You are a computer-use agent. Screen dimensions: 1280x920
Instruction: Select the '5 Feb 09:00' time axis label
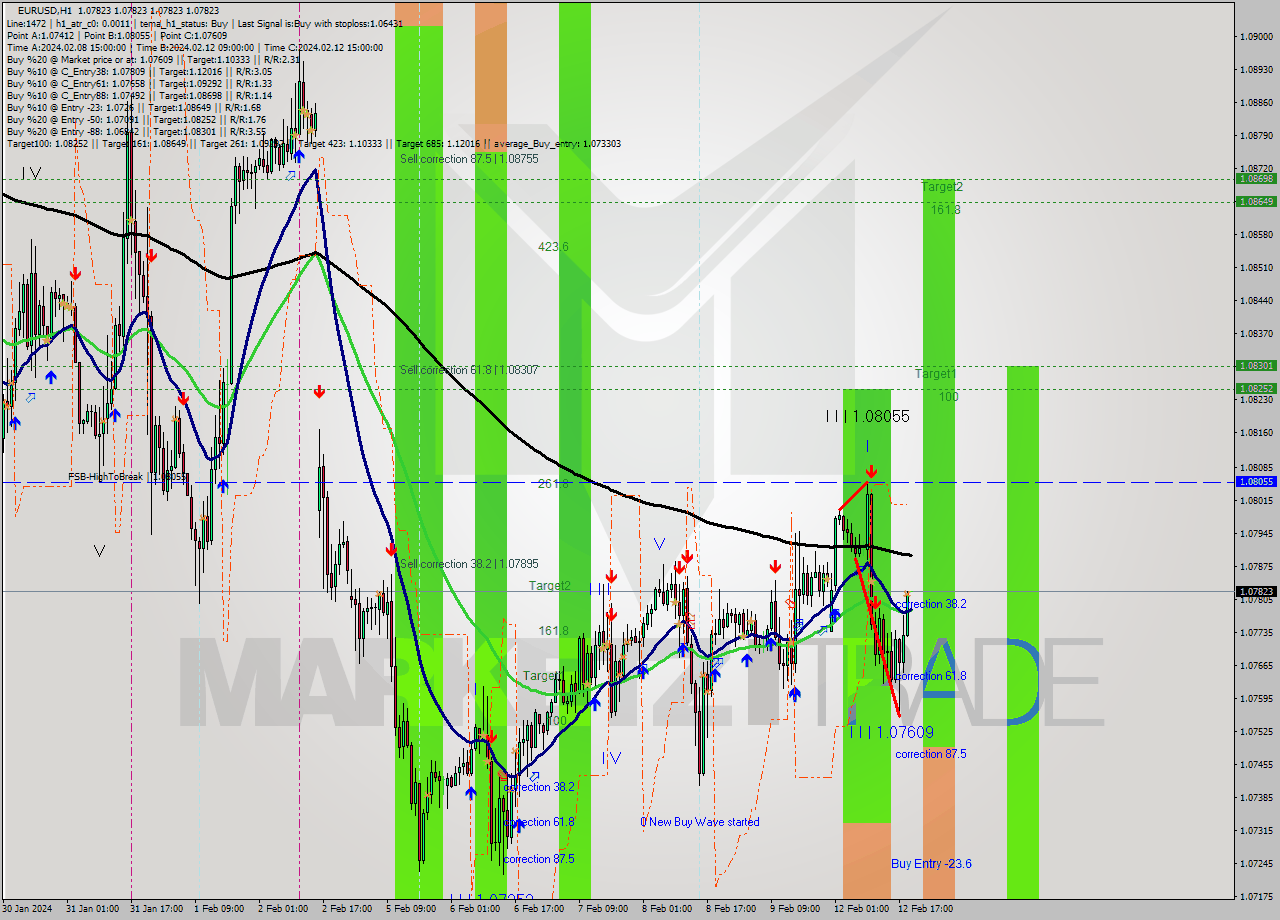(411, 909)
